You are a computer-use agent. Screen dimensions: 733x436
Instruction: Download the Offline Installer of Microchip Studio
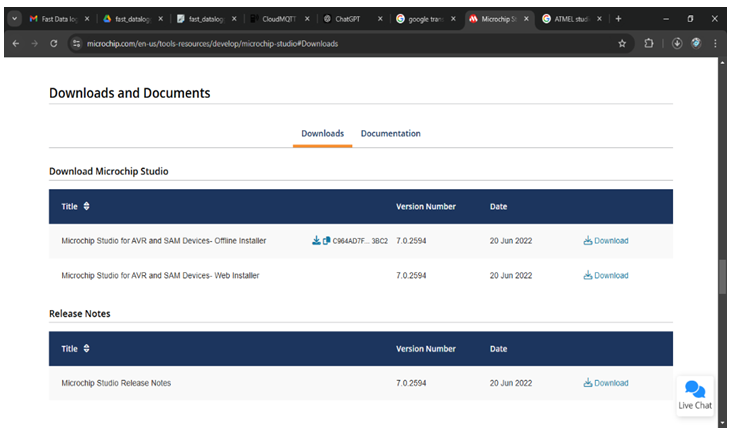pos(606,241)
